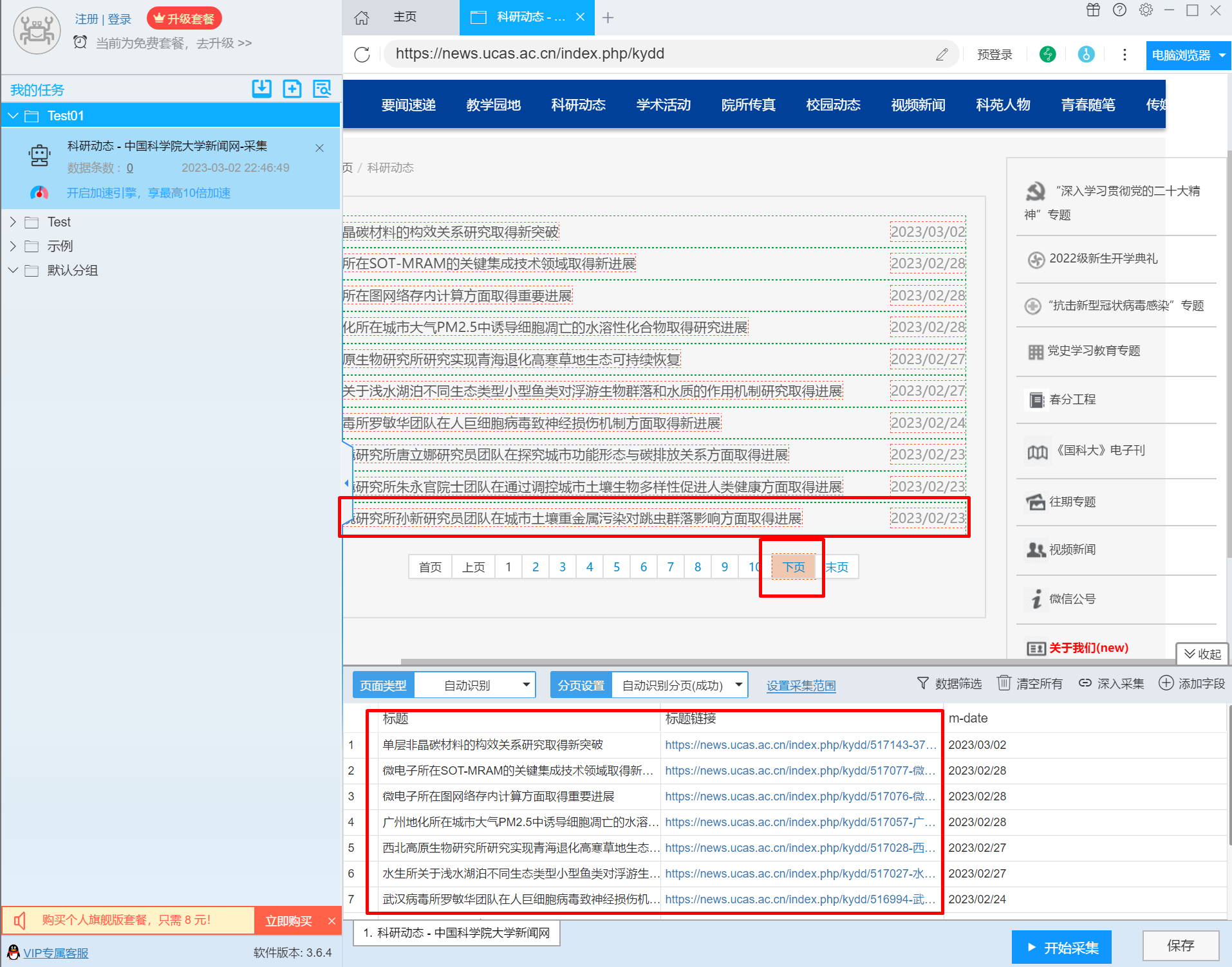Click the 下页 pagination button
The width and height of the screenshot is (1232, 967).
[x=793, y=567]
